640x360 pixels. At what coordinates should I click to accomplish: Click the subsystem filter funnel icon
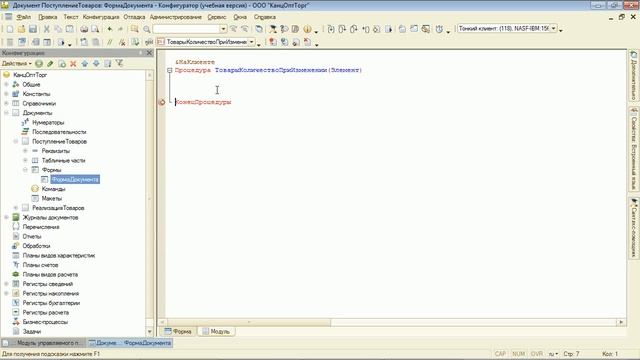click(x=119, y=63)
